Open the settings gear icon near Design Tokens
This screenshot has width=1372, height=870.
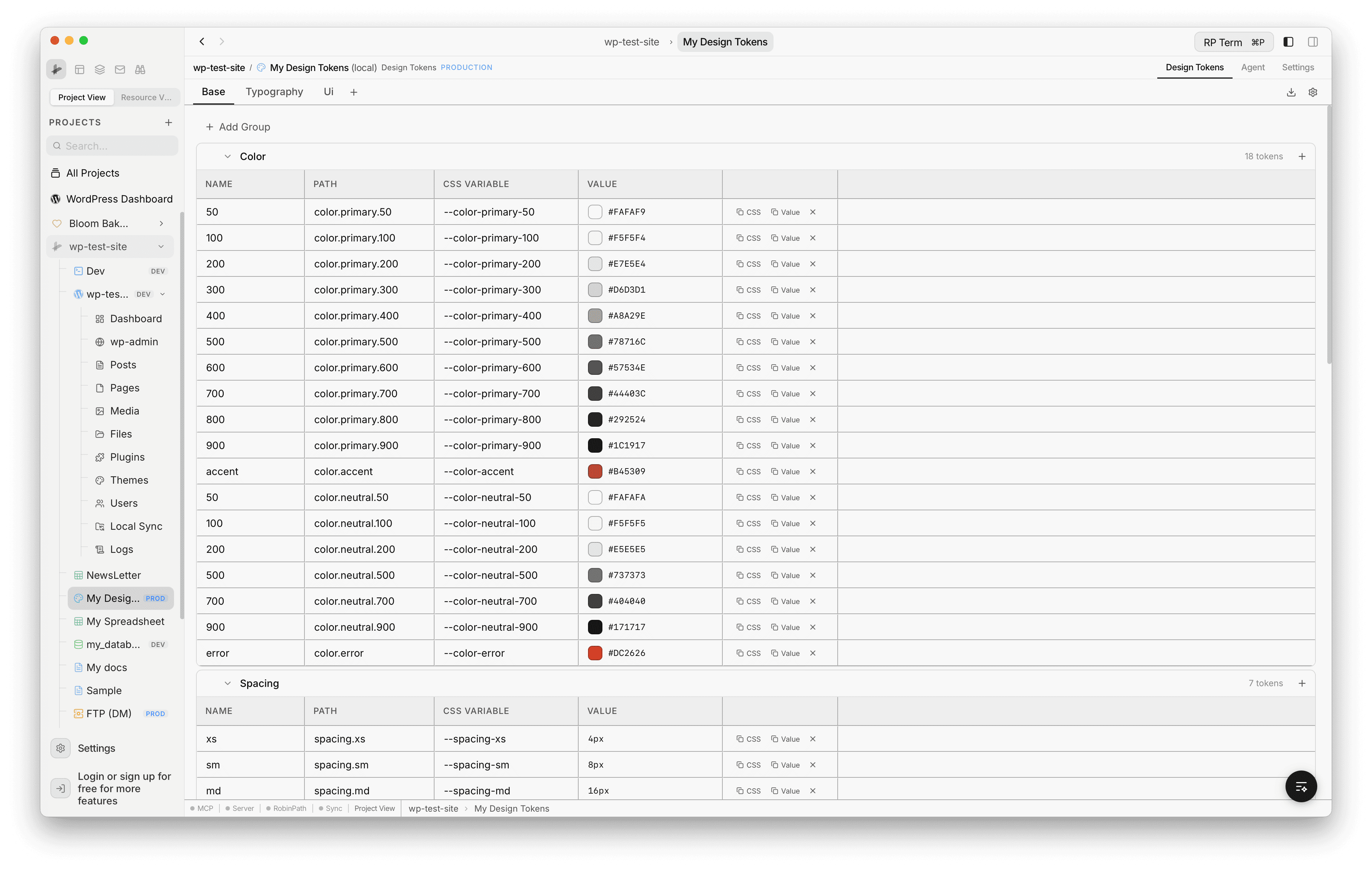[1313, 92]
